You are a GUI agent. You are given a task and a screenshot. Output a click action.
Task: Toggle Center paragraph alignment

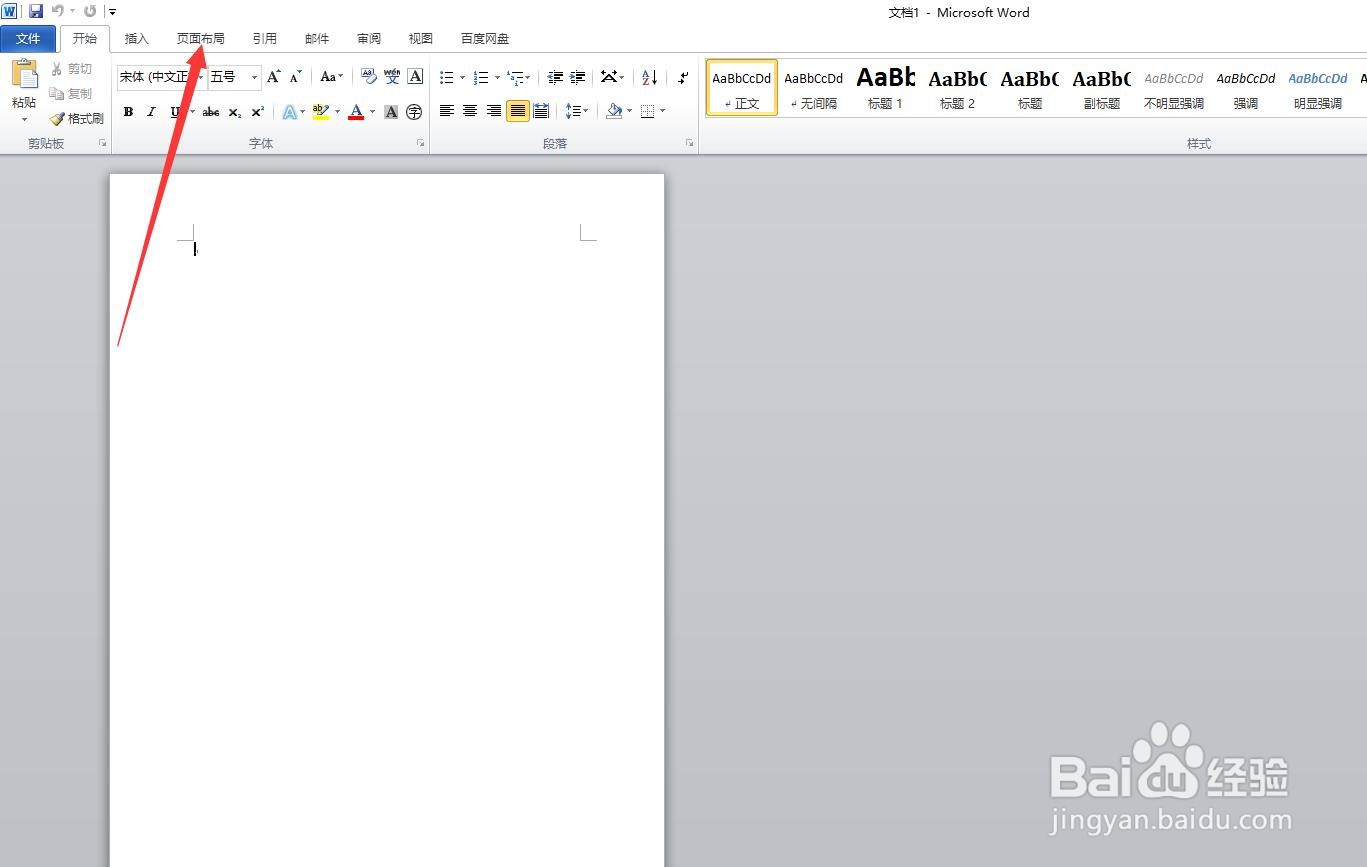click(x=470, y=111)
